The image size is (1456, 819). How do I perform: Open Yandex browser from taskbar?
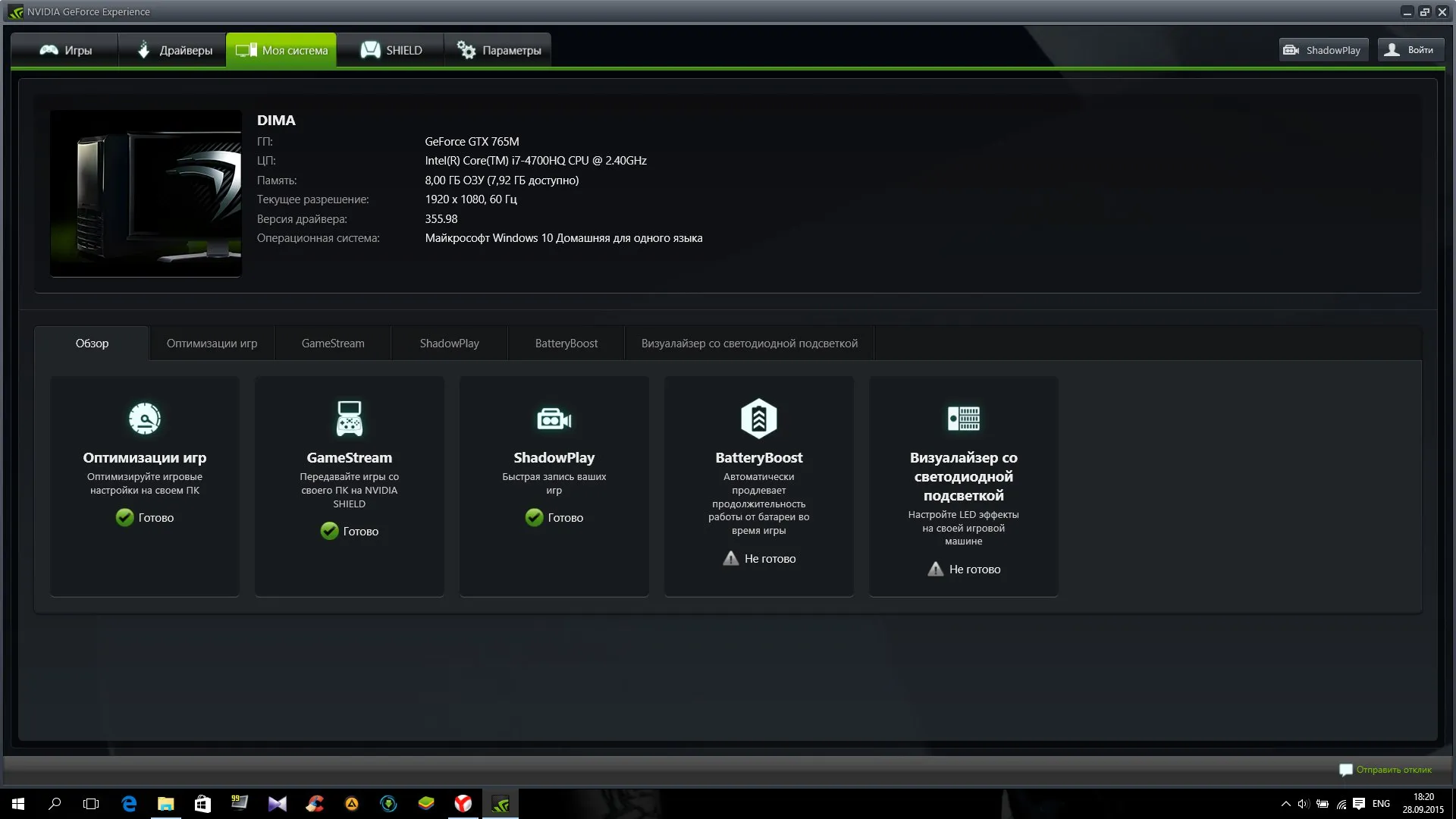463,804
